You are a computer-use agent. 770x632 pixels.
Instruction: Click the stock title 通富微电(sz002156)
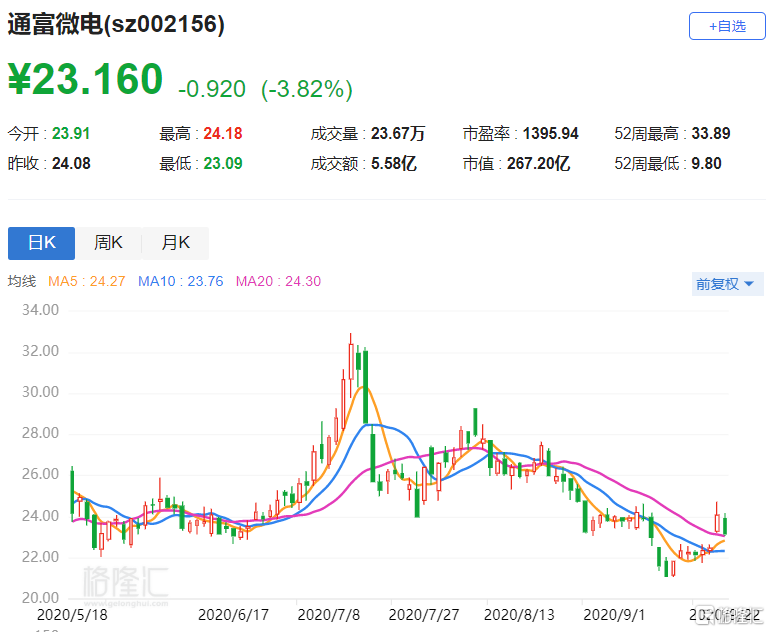[116, 25]
